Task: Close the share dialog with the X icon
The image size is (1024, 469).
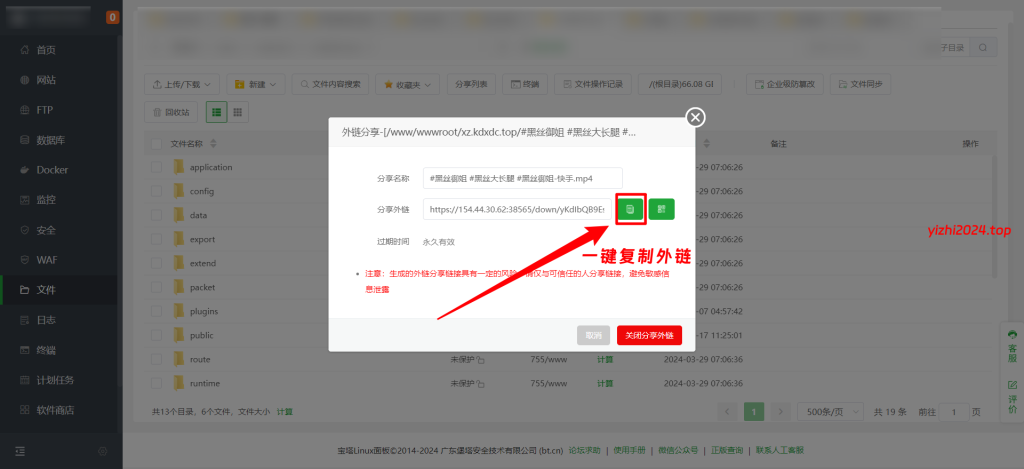Action: pyautogui.click(x=696, y=118)
